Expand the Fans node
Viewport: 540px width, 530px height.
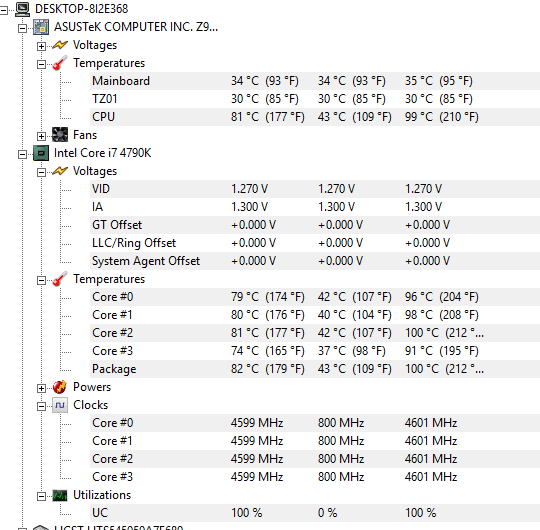(41, 136)
